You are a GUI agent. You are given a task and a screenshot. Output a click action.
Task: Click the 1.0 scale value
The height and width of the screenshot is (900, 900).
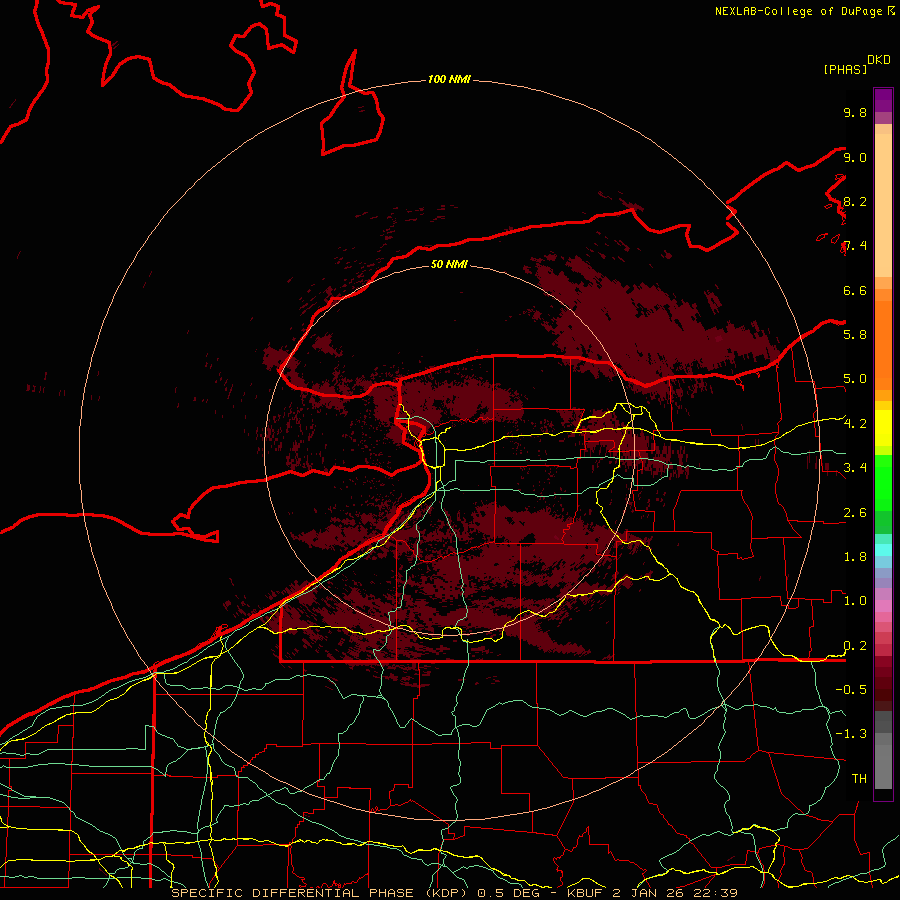(x=855, y=600)
